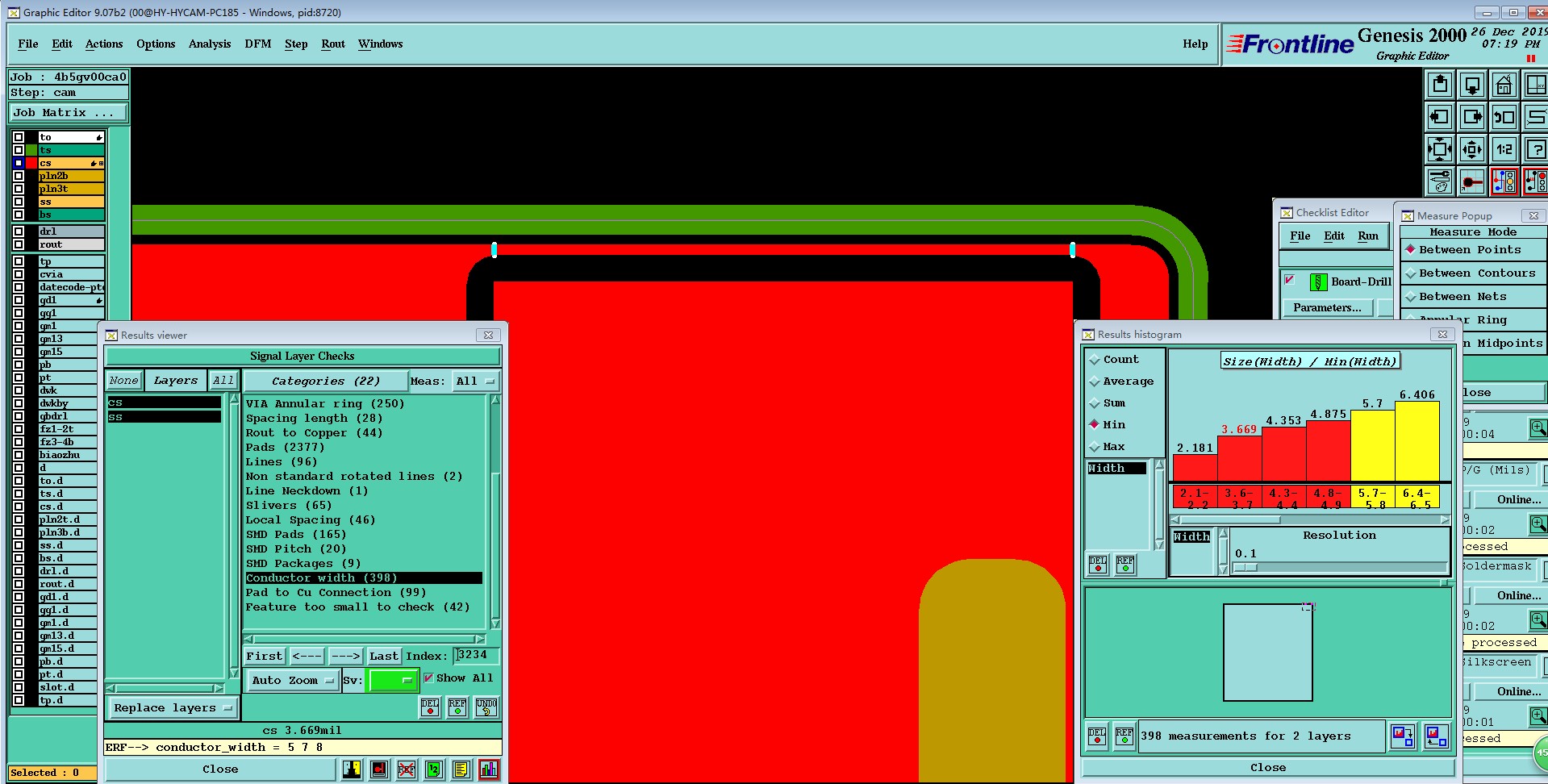This screenshot has height=784, width=1548.
Task: Click the red pad display icon
Action: coord(379,769)
